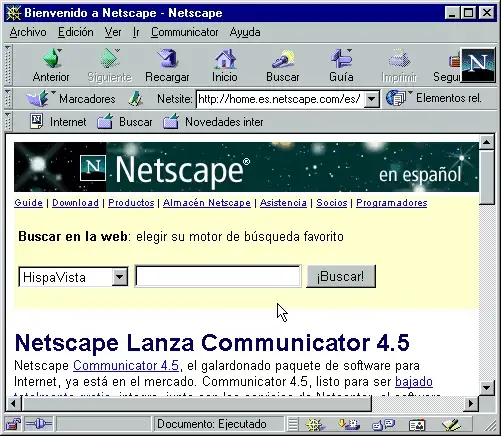Open Address Book from the component bar
Screen dimensions: 501x436
click(x=417, y=425)
